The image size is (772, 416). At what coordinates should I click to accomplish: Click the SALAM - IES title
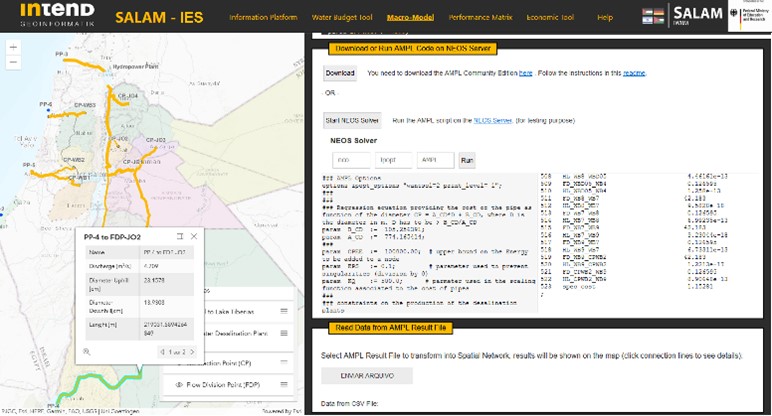[159, 17]
